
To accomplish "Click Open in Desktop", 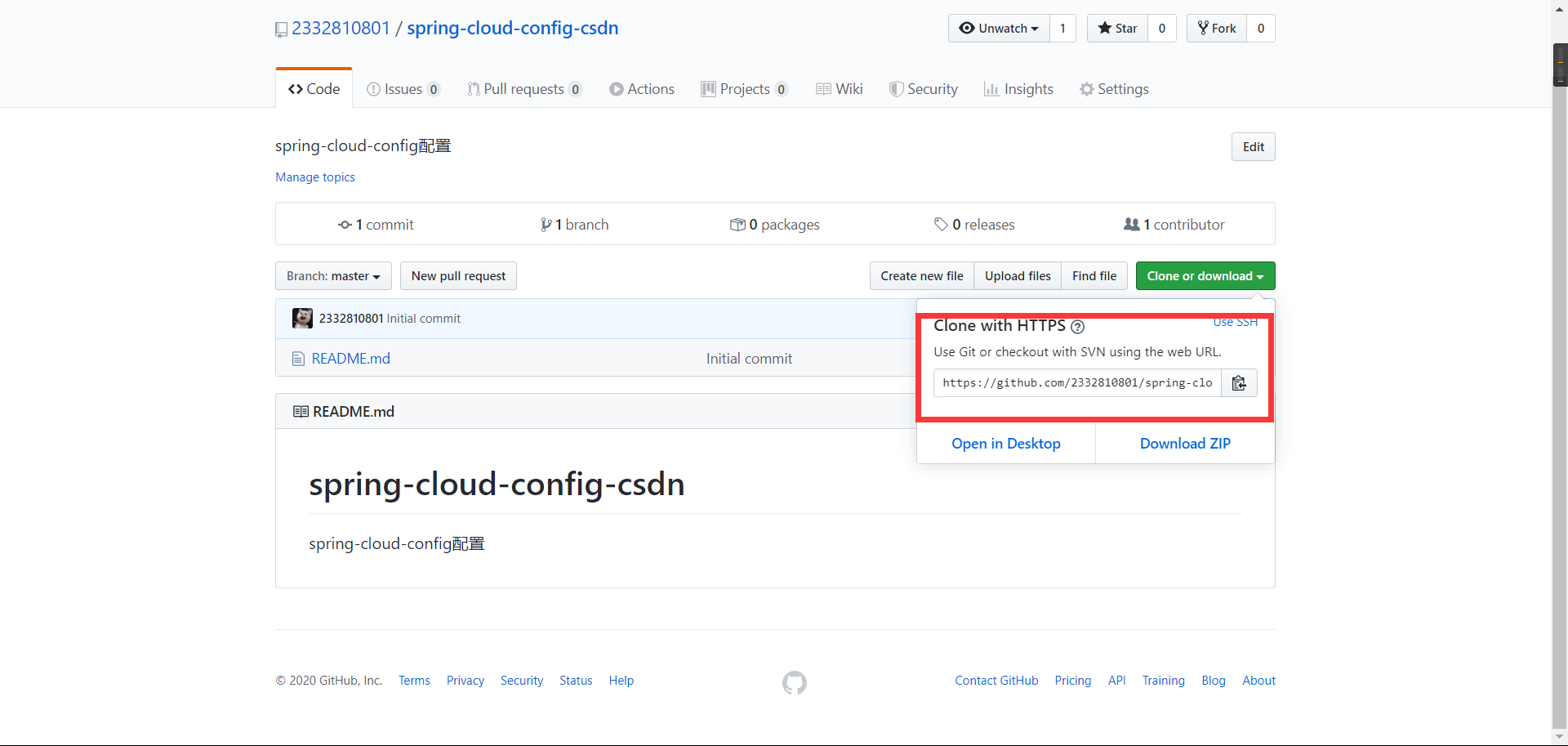I will tap(1006, 444).
